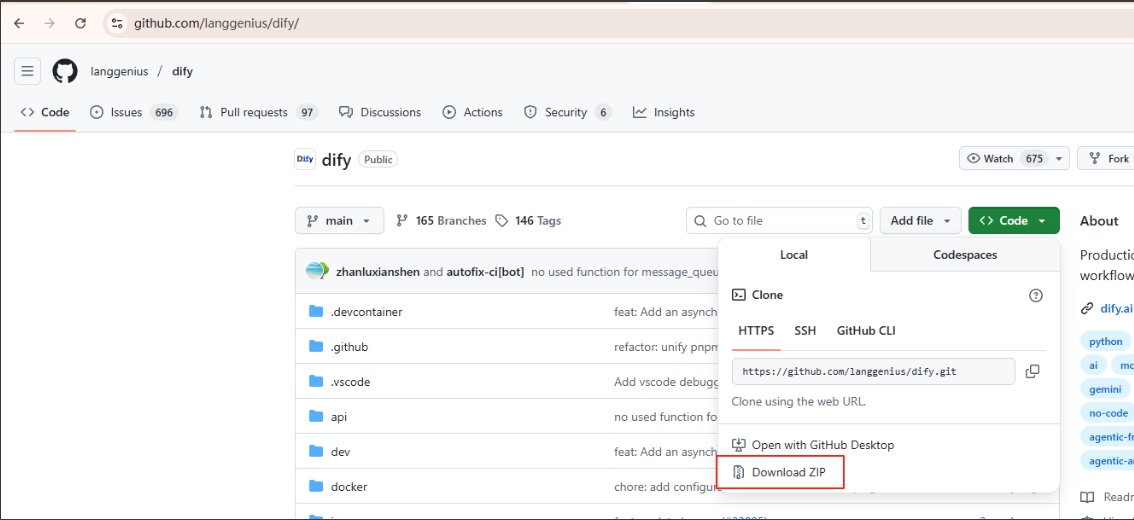Click the docker folder icon
This screenshot has height=520, width=1134.
pos(315,486)
